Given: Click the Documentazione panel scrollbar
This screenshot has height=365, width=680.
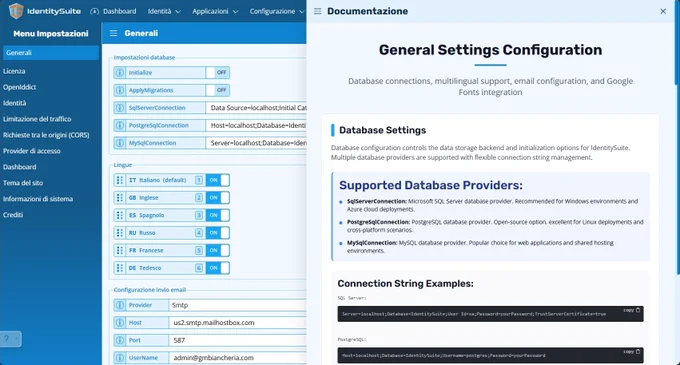Looking at the screenshot, I should point(677,43).
